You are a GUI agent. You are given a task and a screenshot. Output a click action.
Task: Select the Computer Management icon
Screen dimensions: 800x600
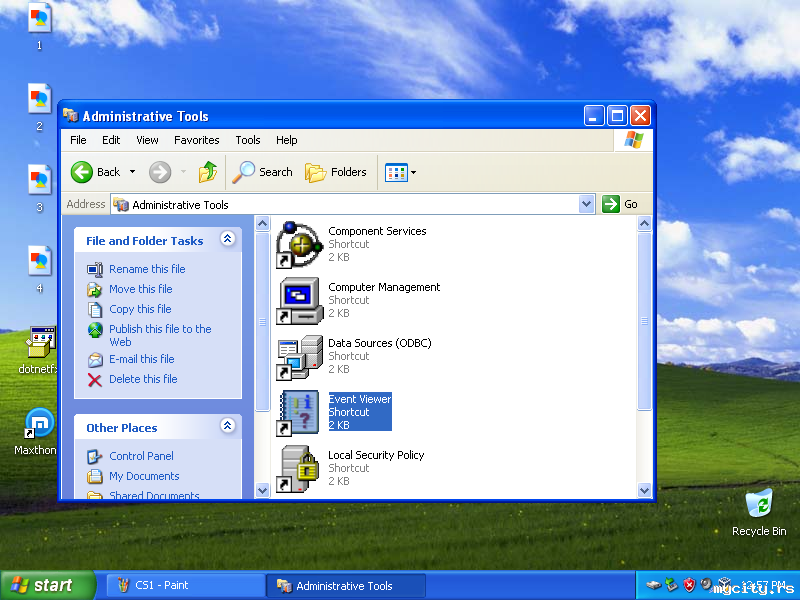(x=298, y=300)
